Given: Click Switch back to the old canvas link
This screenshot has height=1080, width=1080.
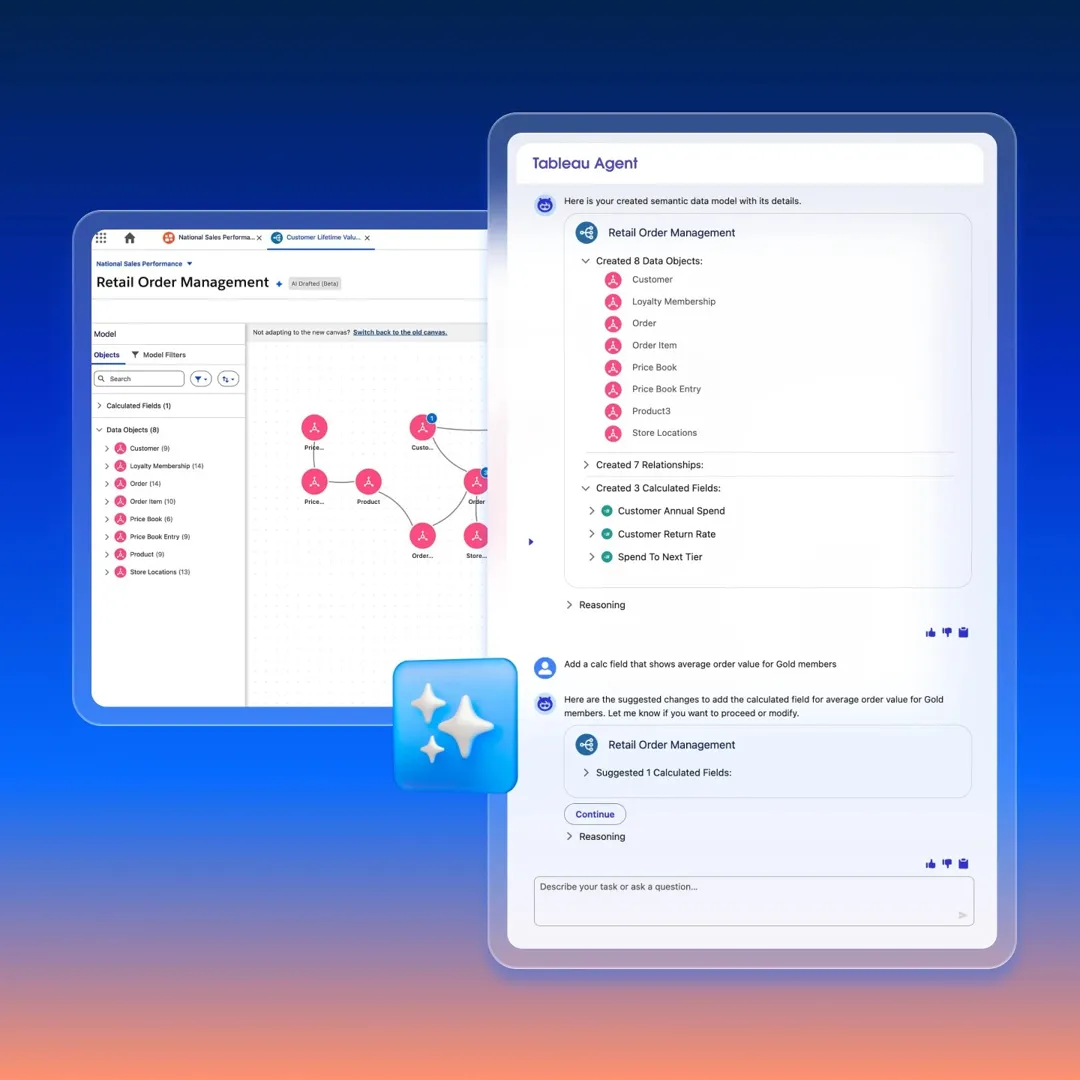Looking at the screenshot, I should point(400,333).
